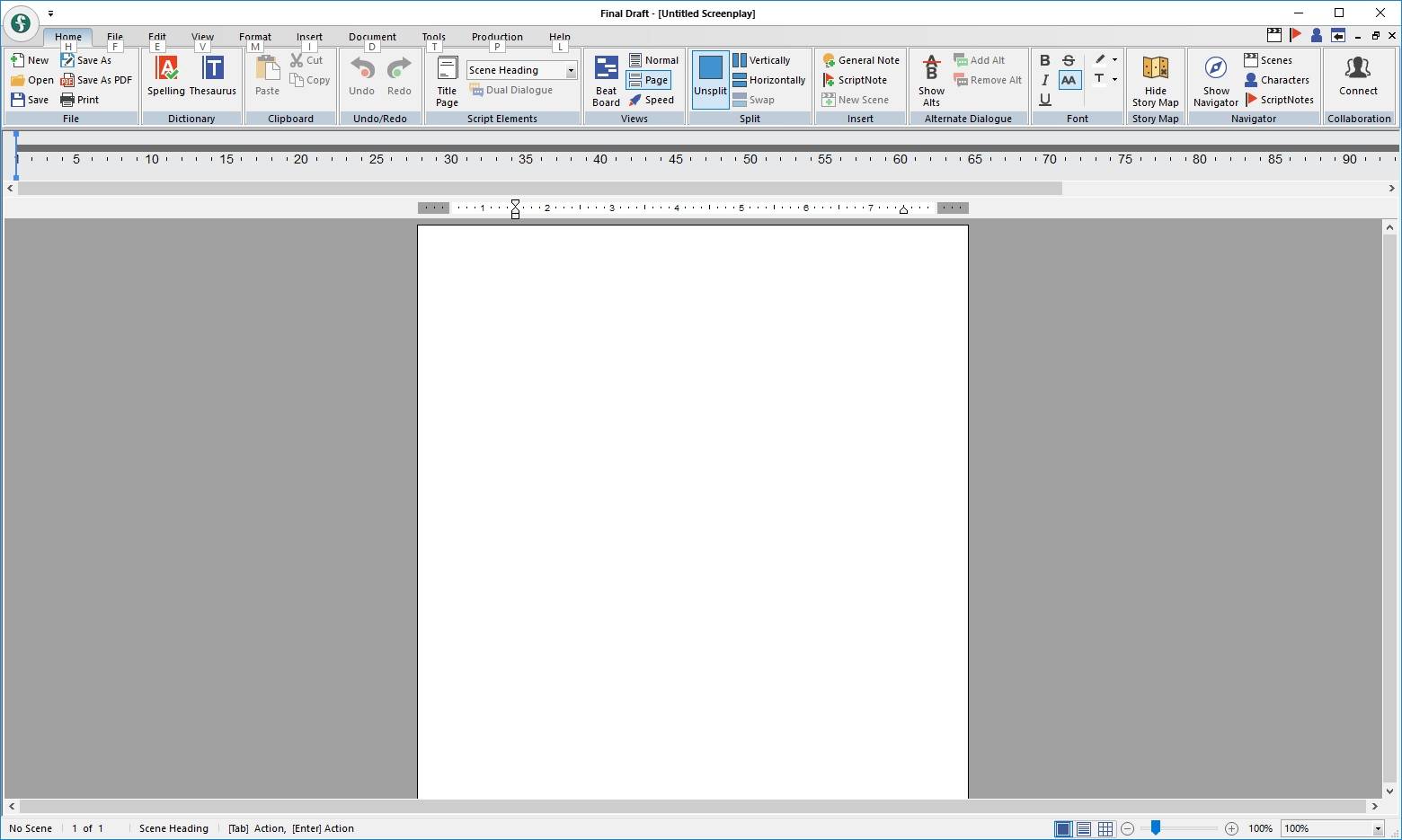Open the Format menu tab
The width and height of the screenshot is (1402, 840).
[x=255, y=37]
